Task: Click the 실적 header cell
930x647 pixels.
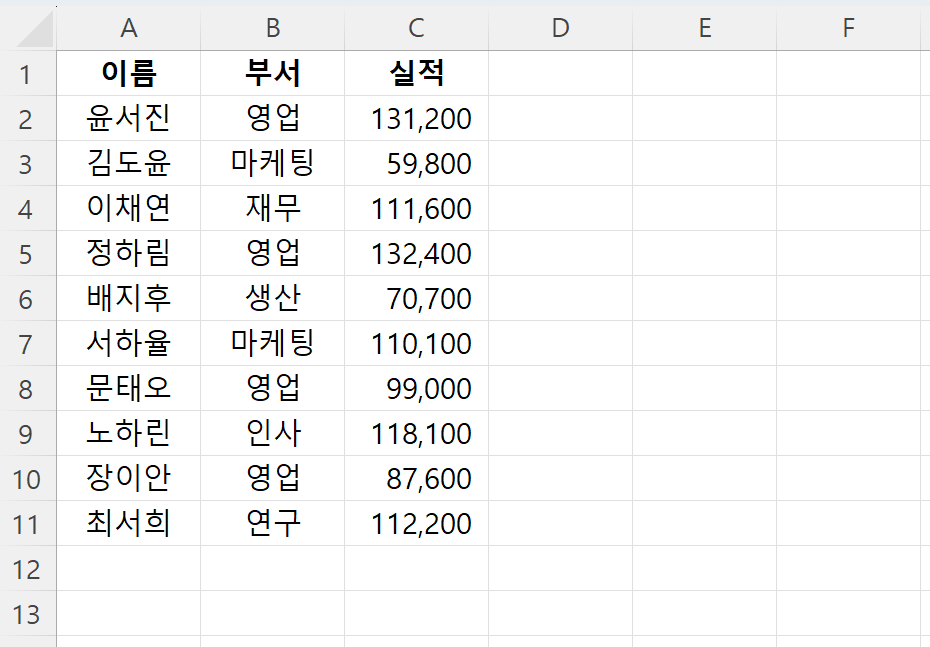Action: click(x=415, y=73)
